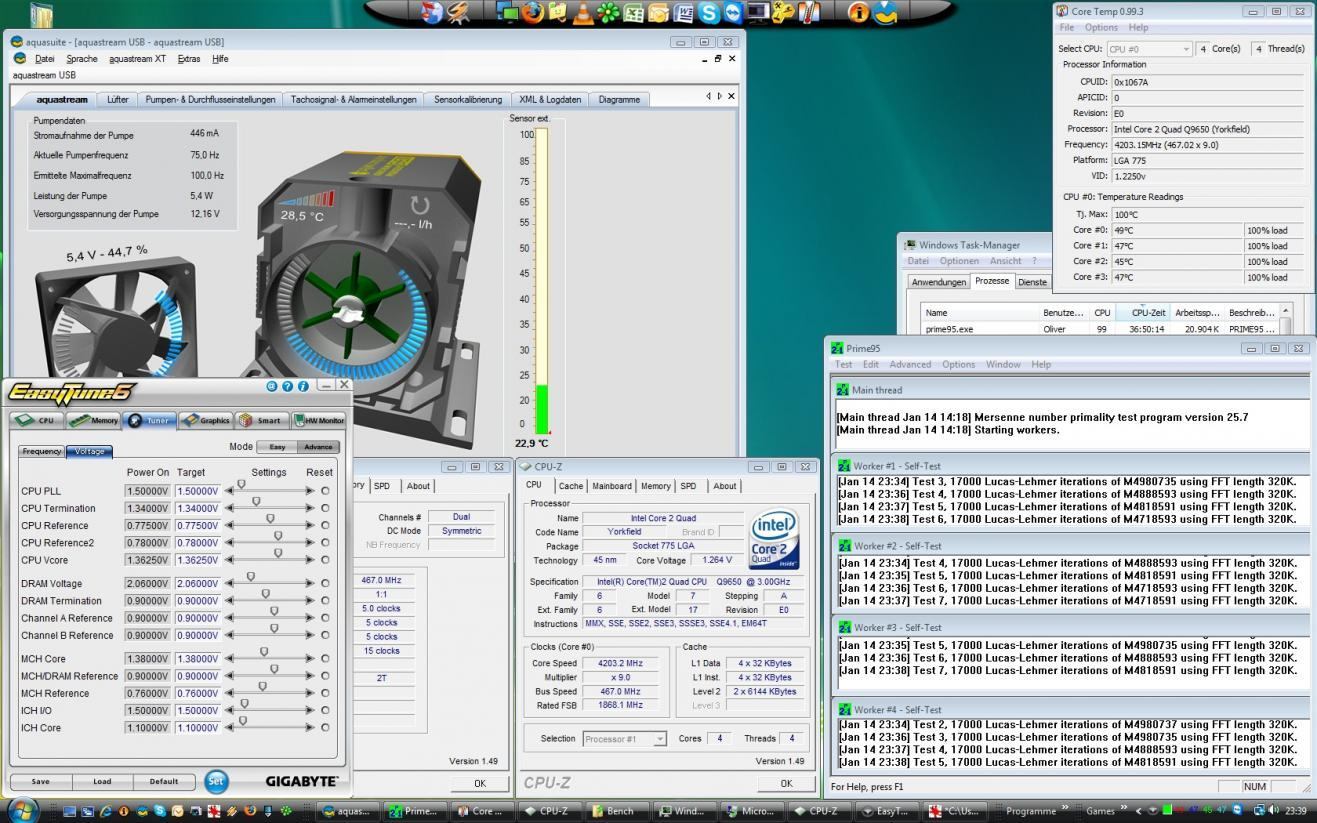Open the CPU tab in EasyTune6
This screenshot has width=1317, height=823.
pyautogui.click(x=36, y=421)
